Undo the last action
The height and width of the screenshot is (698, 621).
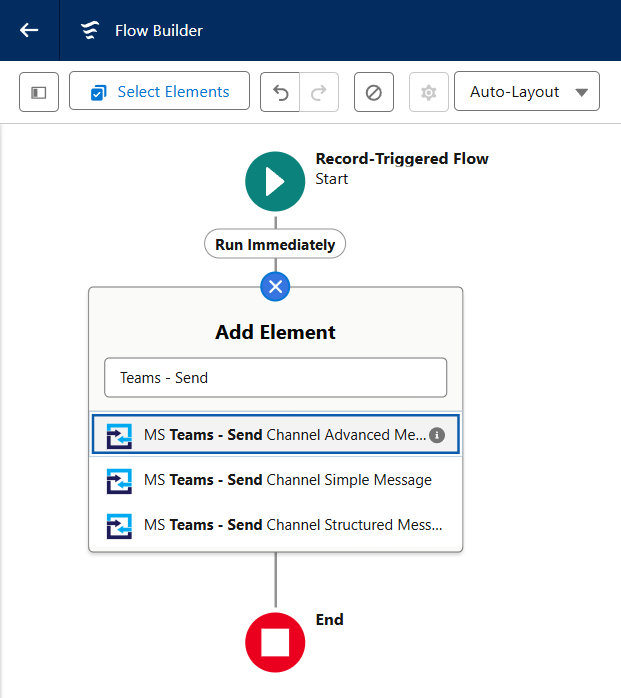click(x=280, y=92)
